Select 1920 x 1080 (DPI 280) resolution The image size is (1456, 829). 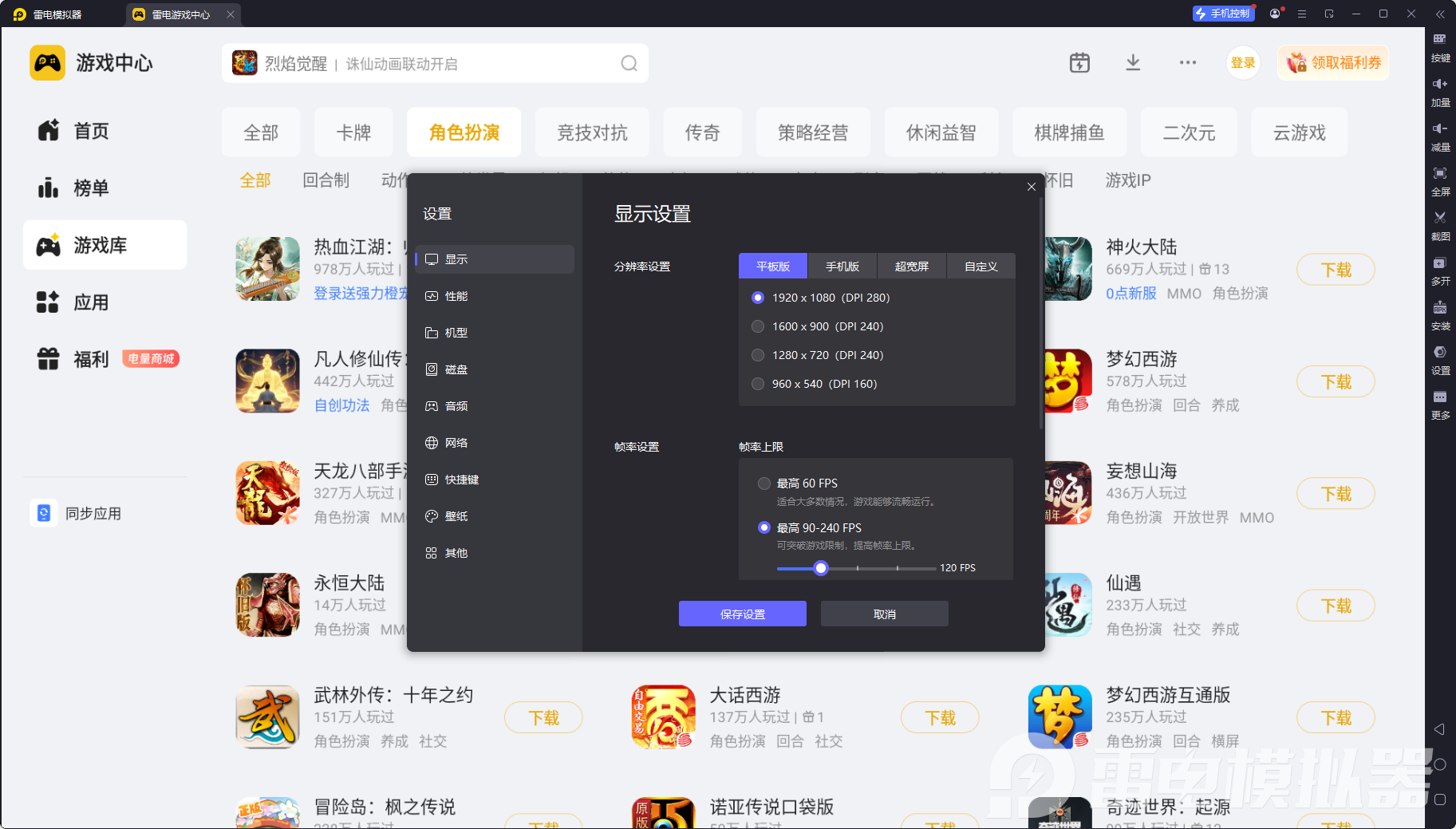758,298
